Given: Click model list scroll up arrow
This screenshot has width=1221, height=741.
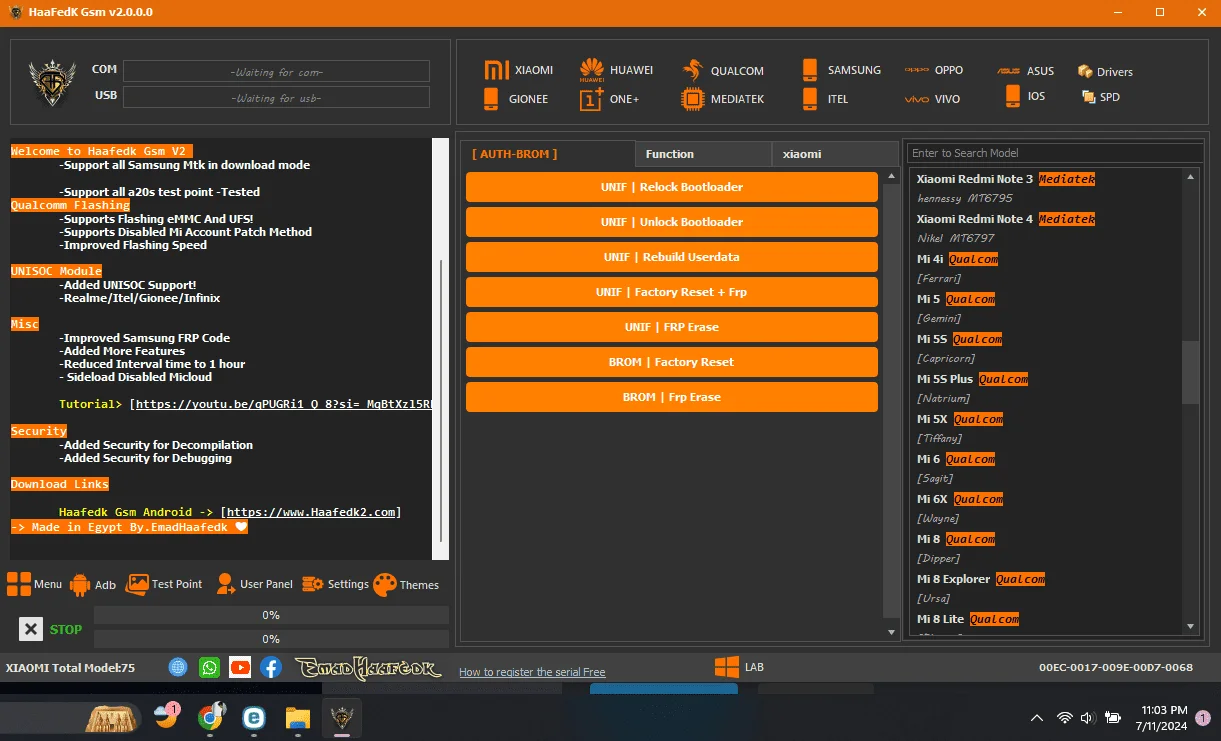Looking at the screenshot, I should tap(1190, 177).
